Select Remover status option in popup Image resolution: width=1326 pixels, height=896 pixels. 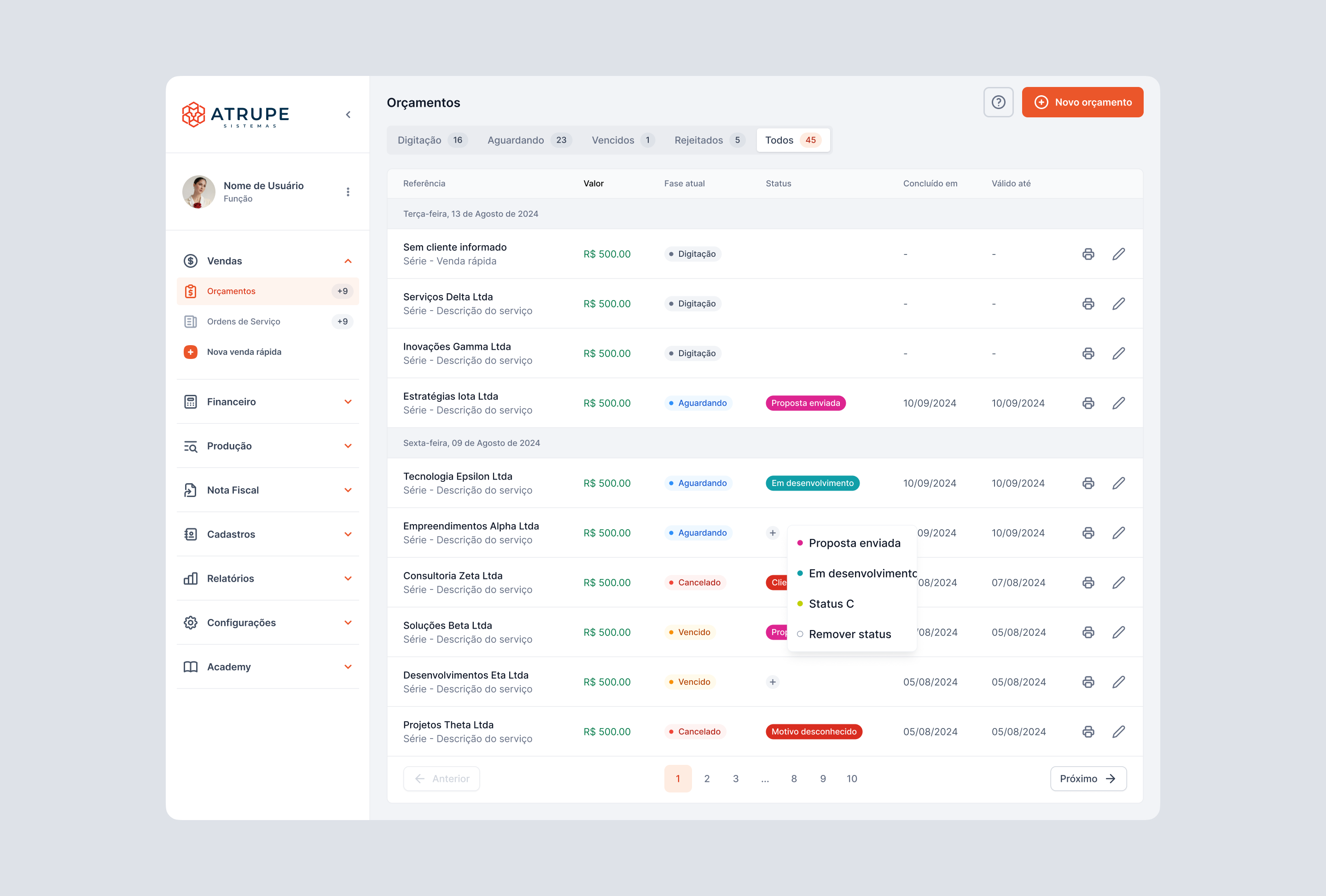coord(849,634)
